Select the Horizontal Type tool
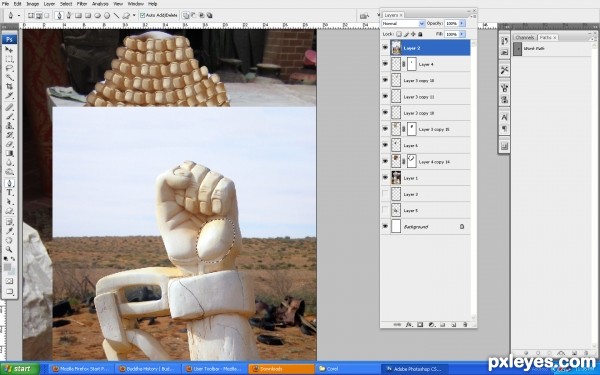This screenshot has height=375, width=600. pos(9,192)
